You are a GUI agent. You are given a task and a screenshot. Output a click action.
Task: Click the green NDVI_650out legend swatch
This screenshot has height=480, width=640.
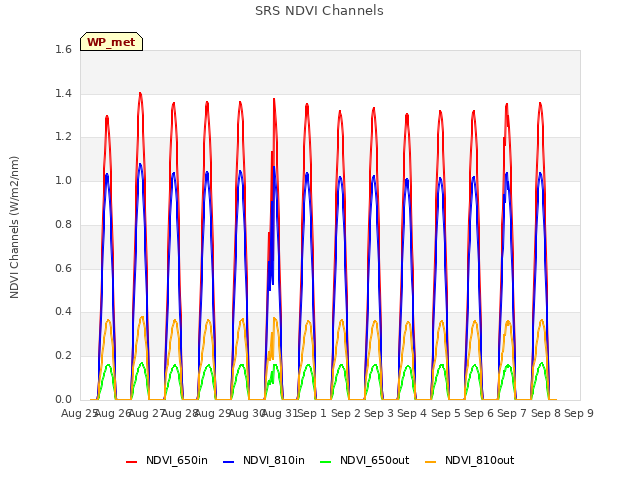tap(325, 462)
